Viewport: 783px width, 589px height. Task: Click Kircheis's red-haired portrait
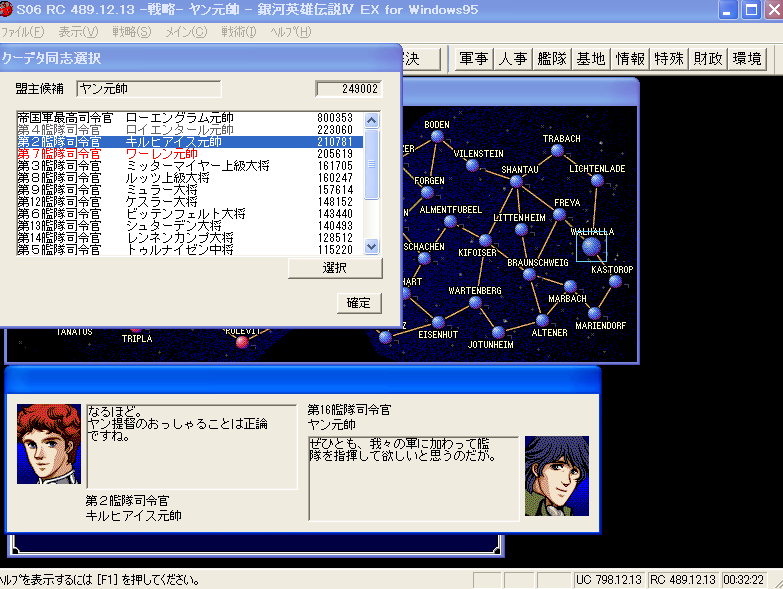pyautogui.click(x=49, y=444)
